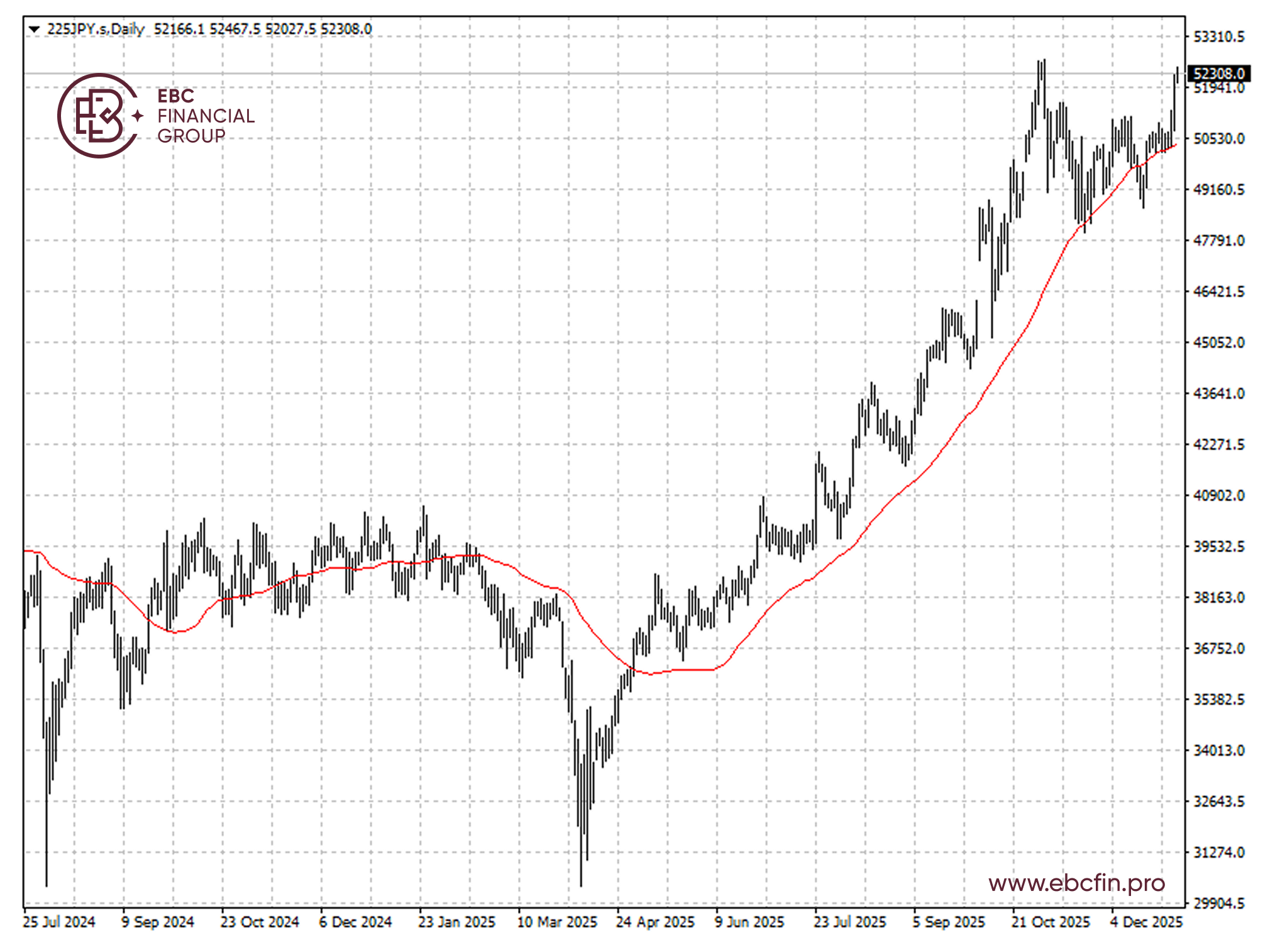This screenshot has width=1275, height=952.
Task: Click the 39532.5 price axis label
Action: [x=1218, y=546]
